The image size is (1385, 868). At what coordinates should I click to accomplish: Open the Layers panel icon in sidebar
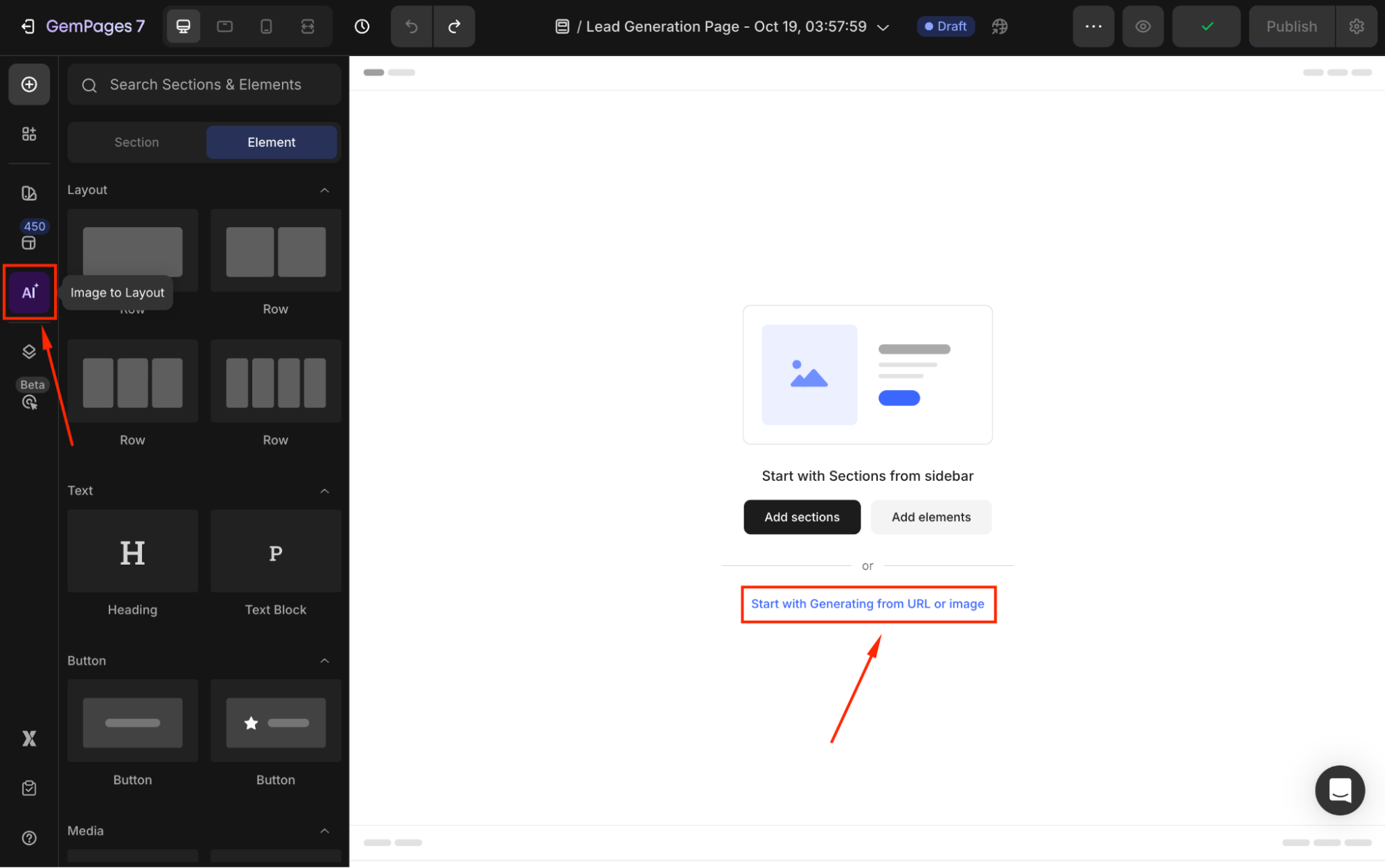29,351
